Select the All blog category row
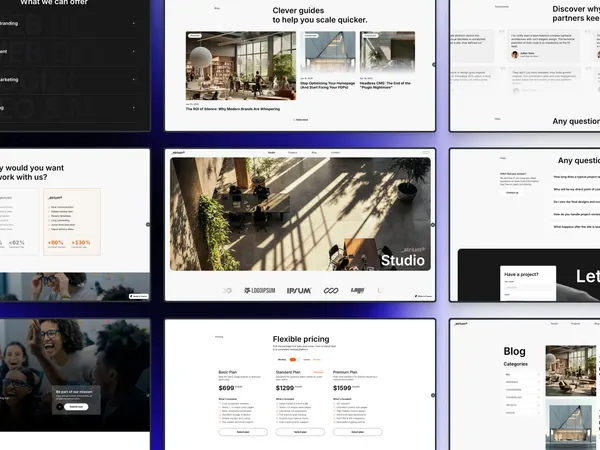This screenshot has height=450, width=600. click(x=522, y=375)
